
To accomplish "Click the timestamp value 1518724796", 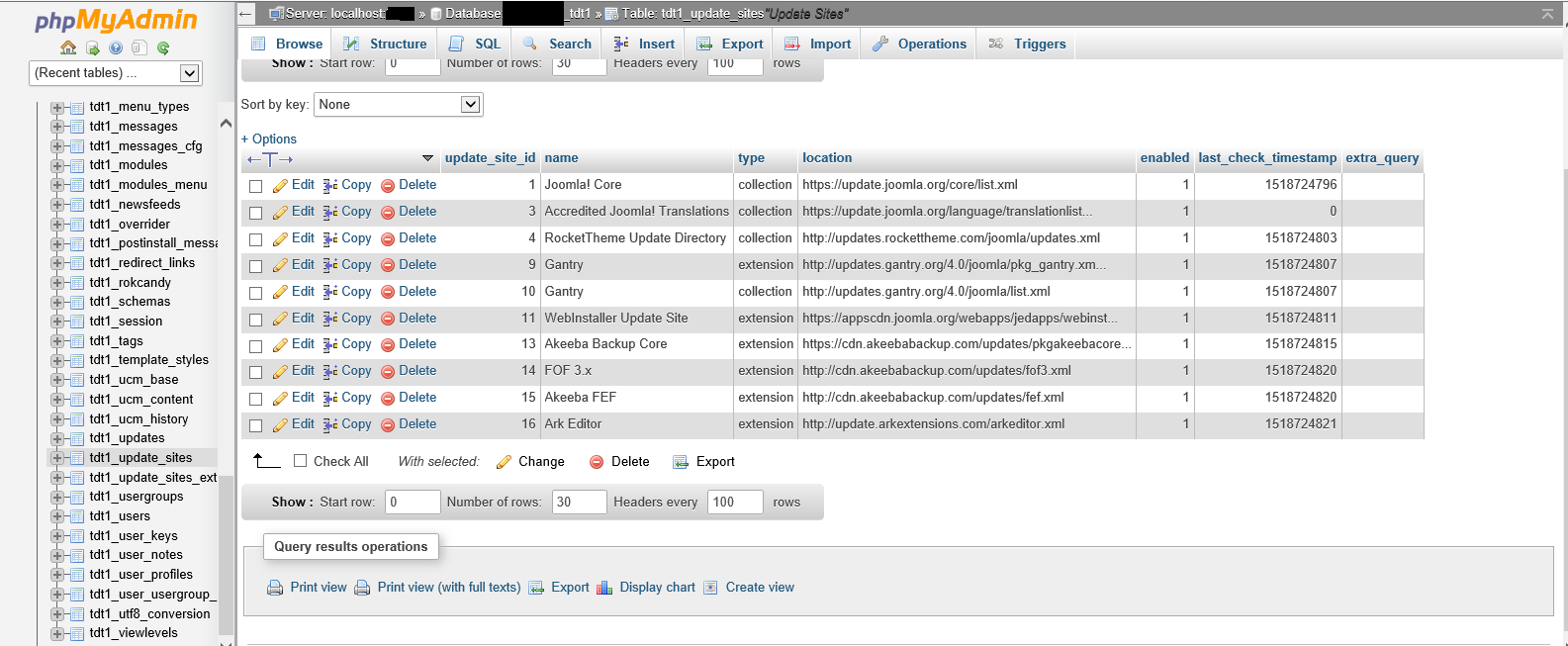I will click(1301, 185).
